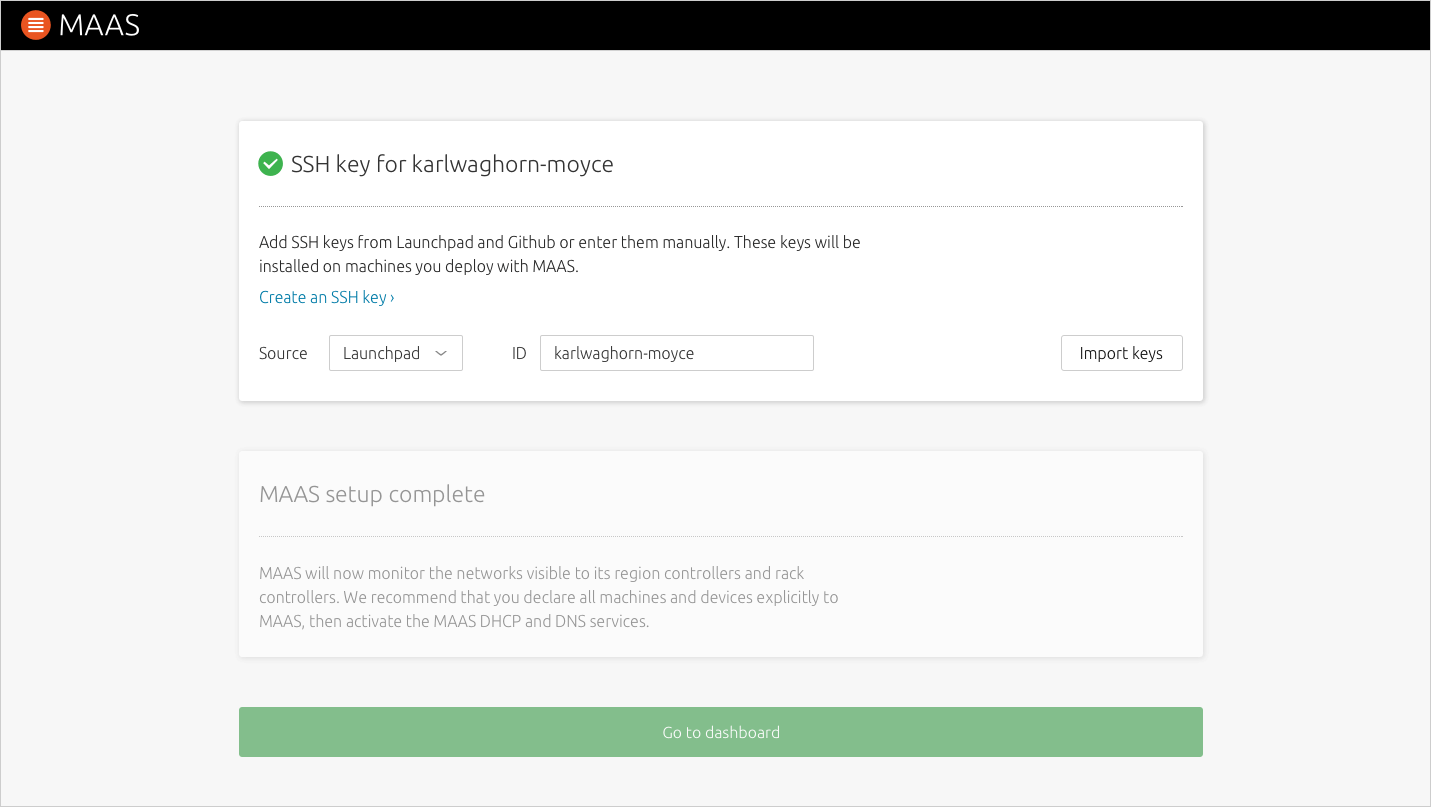Select the SSH key for karlwaghorn-moyce heading
Image resolution: width=1431 pixels, height=807 pixels.
click(x=452, y=164)
